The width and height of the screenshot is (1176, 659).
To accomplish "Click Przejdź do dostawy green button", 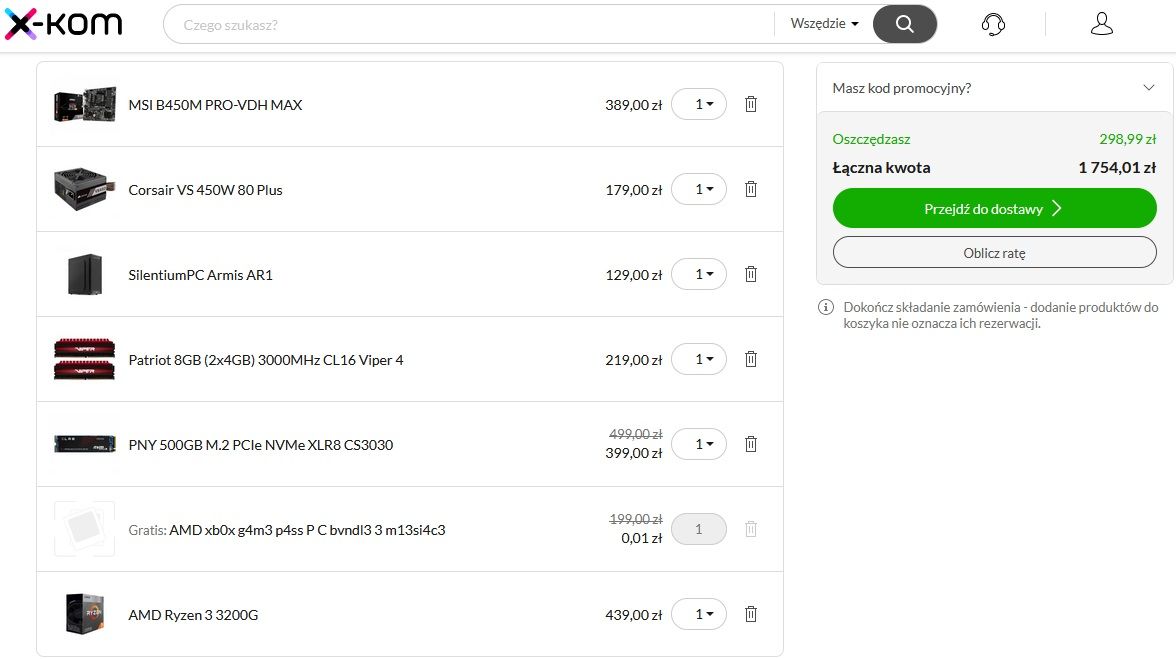I will (x=994, y=208).
